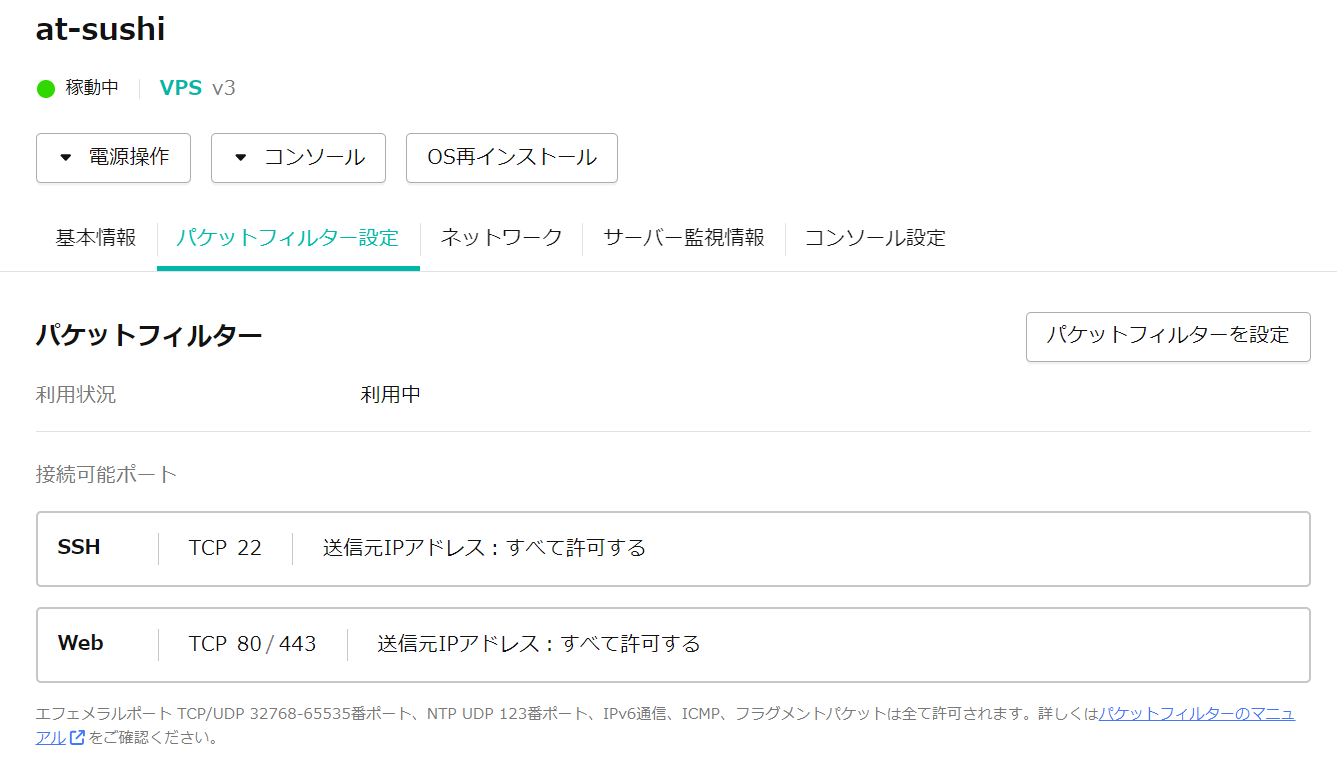Viewport: 1337px width, 777px height.
Task: Open the パケットフィルターのマニュアル link
Action: [1197, 714]
